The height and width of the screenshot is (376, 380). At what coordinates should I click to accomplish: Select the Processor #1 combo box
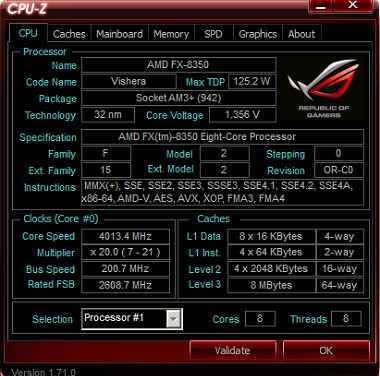132,319
